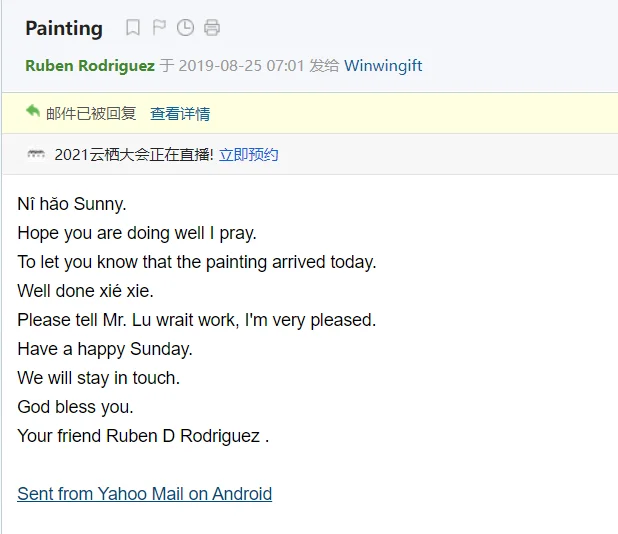Click the sentence mentioning Mr. Lu

pos(196,320)
